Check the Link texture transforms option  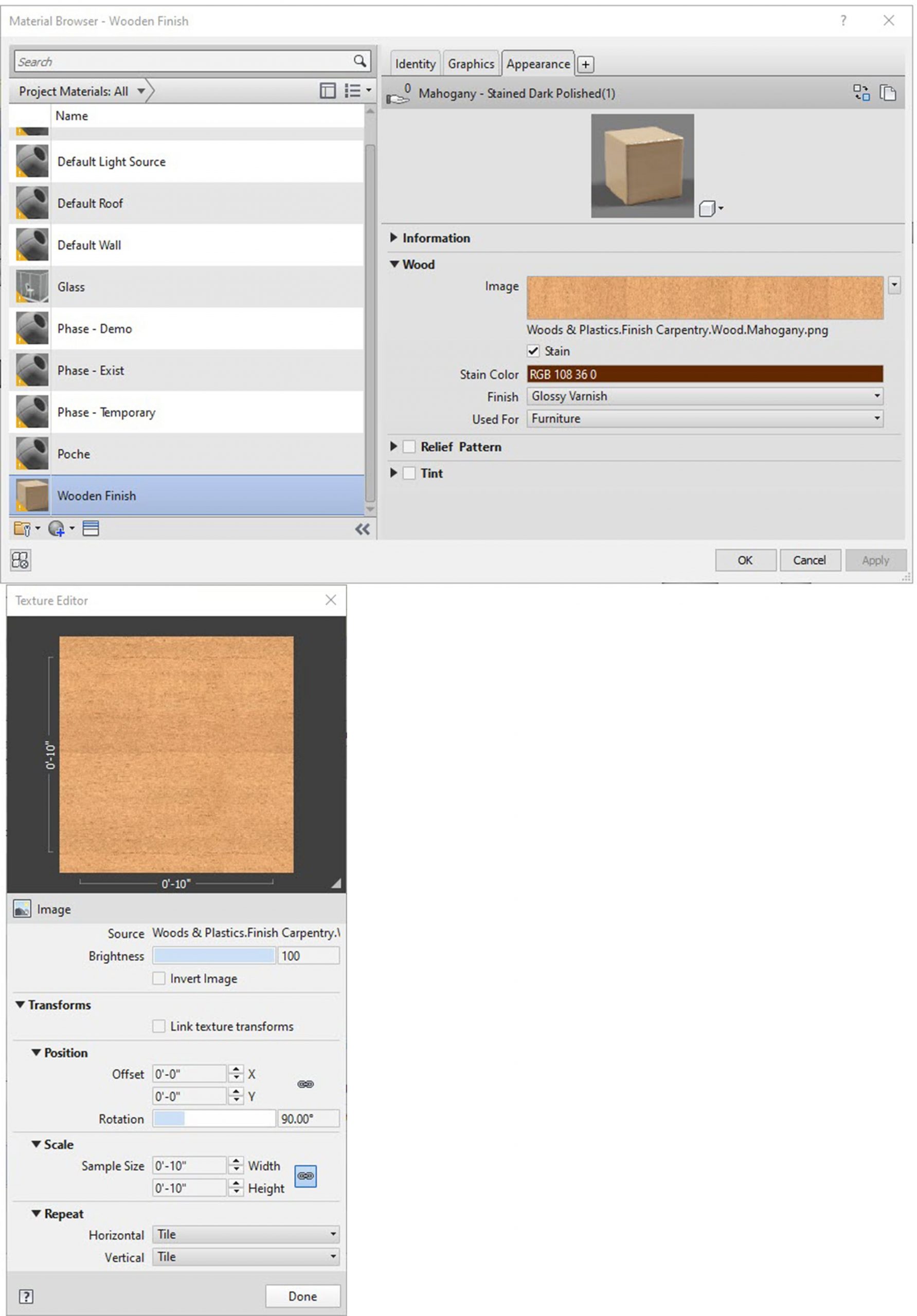click(x=159, y=1026)
